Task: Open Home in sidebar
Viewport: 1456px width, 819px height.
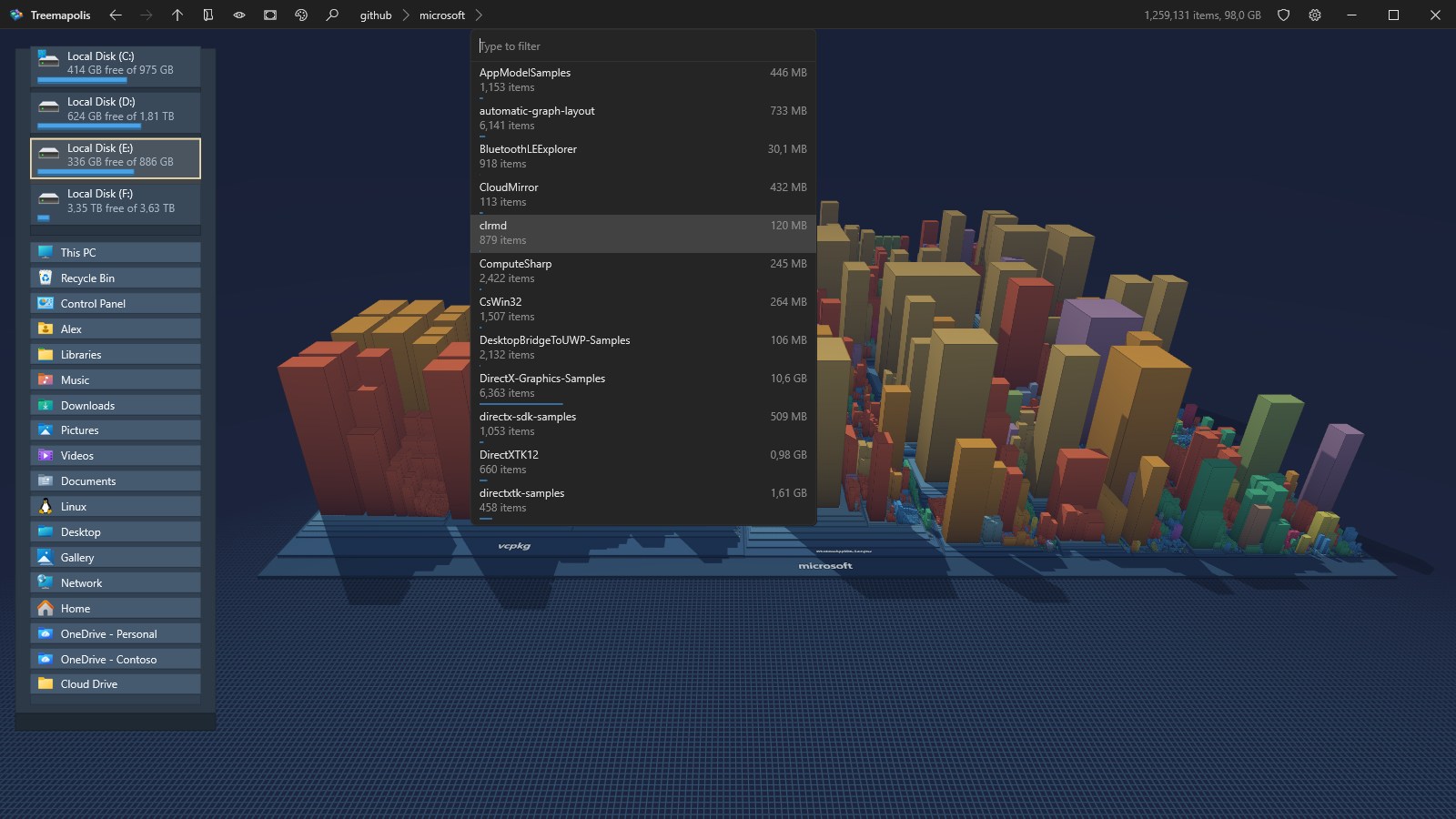Action: coord(116,608)
